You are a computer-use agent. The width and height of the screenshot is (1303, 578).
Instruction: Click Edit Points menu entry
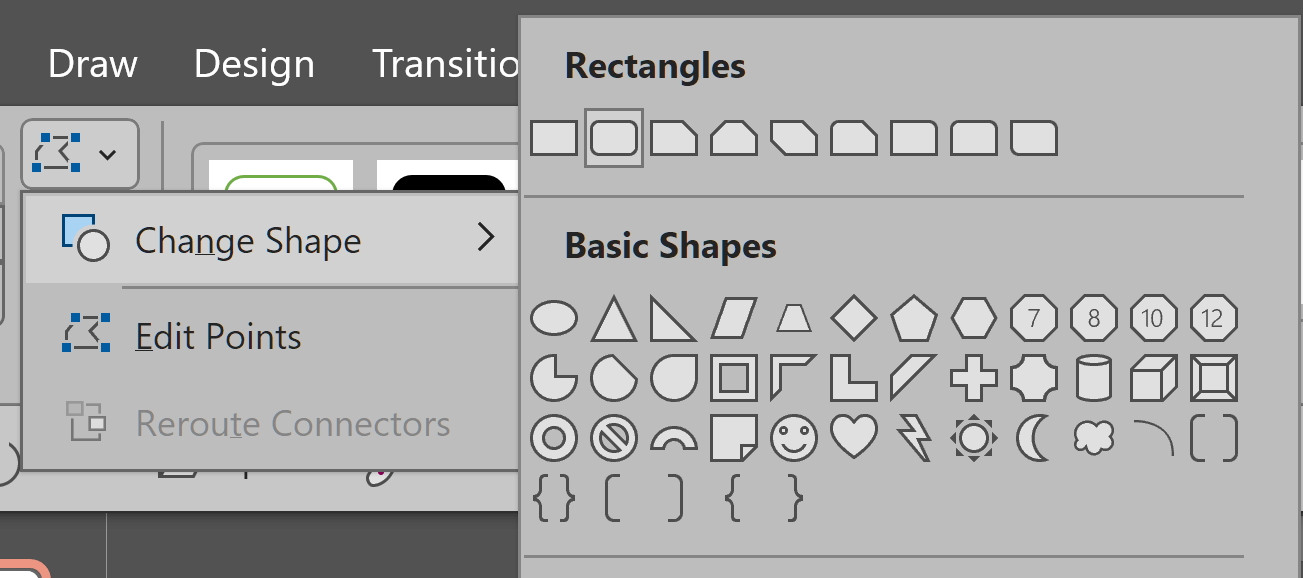218,337
